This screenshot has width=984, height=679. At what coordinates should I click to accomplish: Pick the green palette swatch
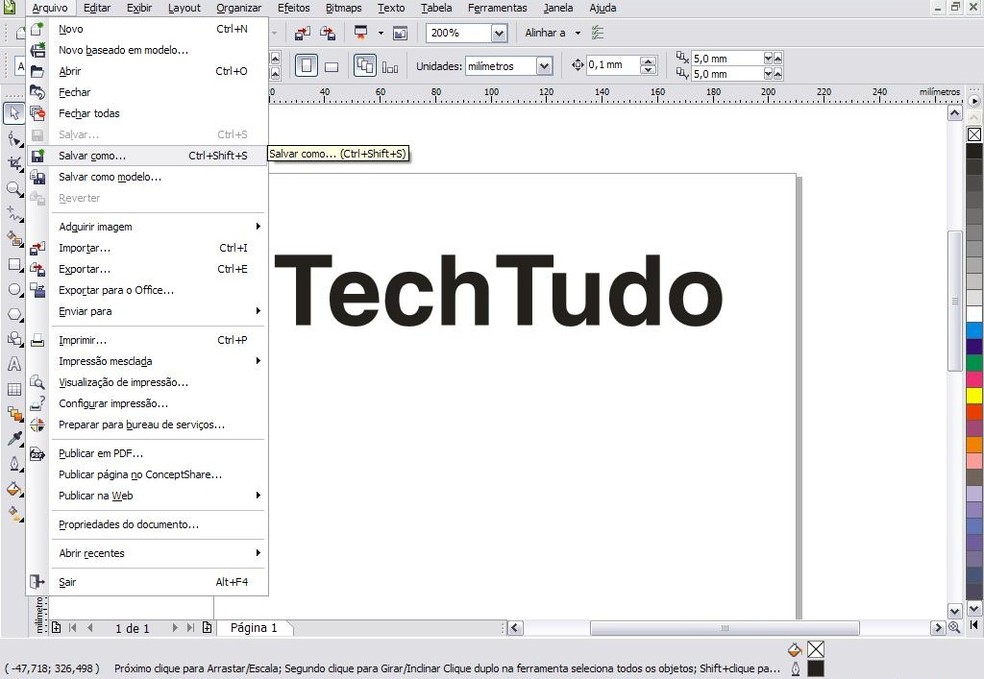coord(974,363)
